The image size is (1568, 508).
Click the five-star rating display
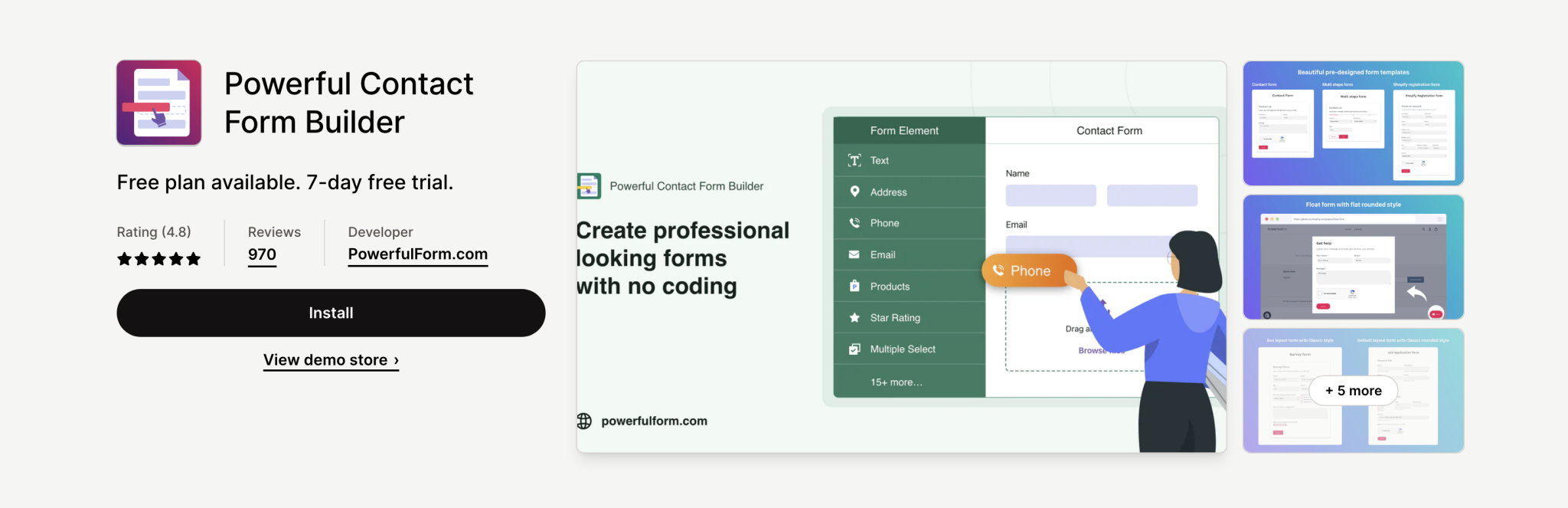click(158, 259)
